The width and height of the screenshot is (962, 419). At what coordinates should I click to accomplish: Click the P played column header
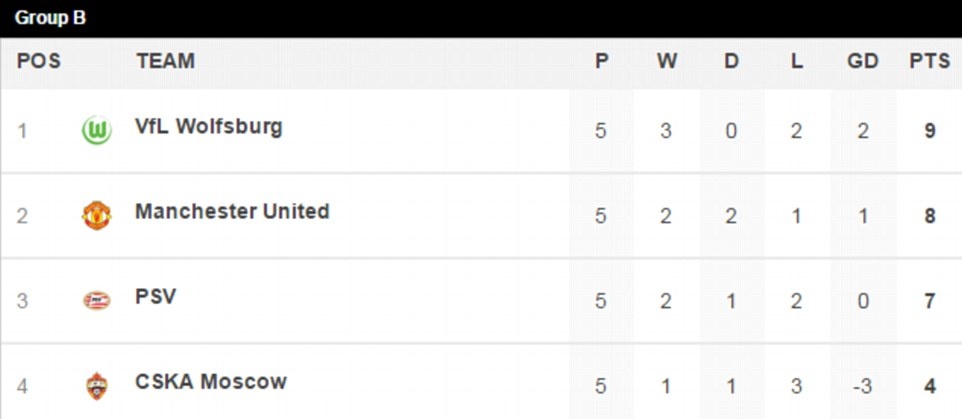tap(601, 61)
